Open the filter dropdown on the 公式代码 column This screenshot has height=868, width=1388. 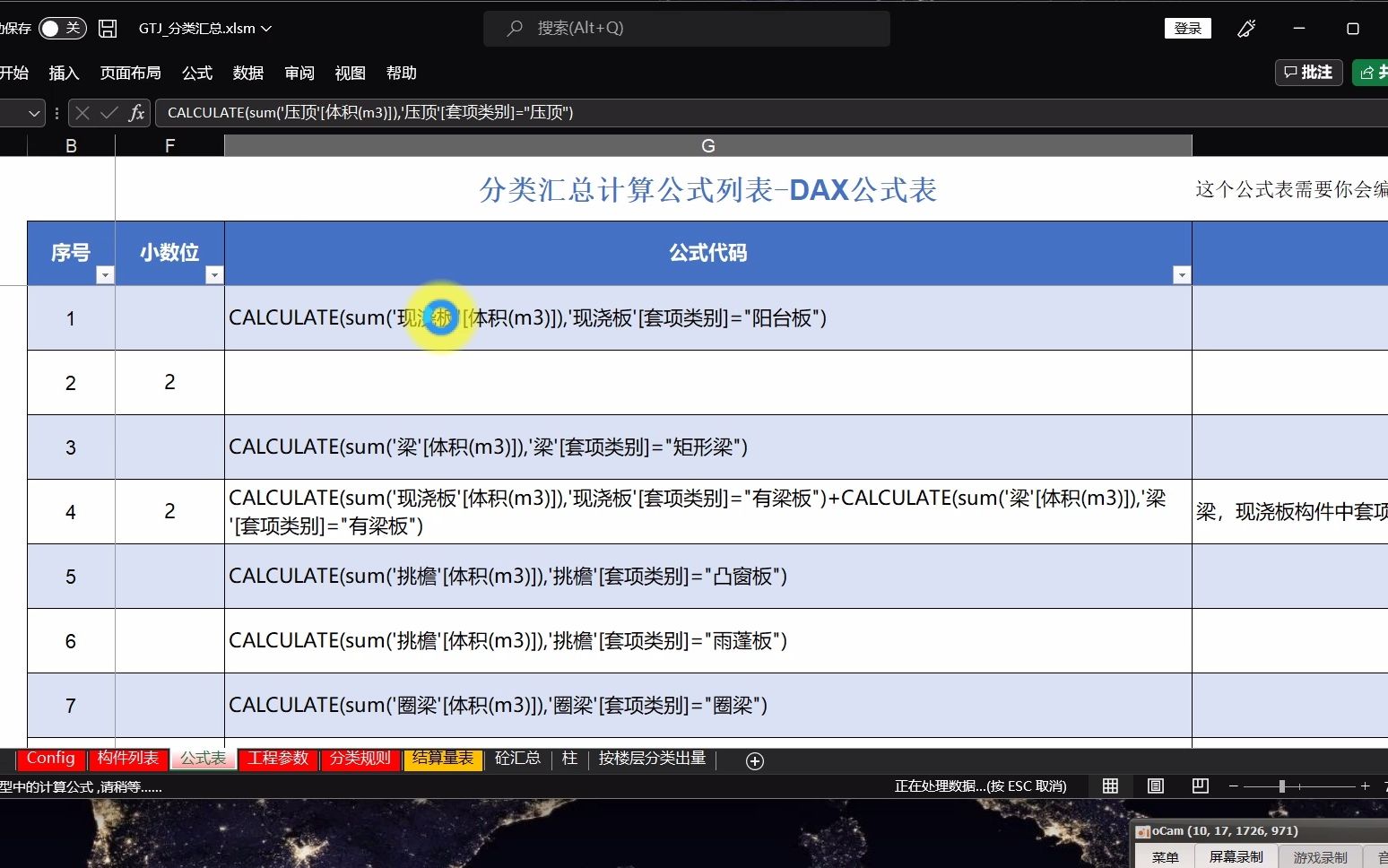pyautogui.click(x=1182, y=274)
